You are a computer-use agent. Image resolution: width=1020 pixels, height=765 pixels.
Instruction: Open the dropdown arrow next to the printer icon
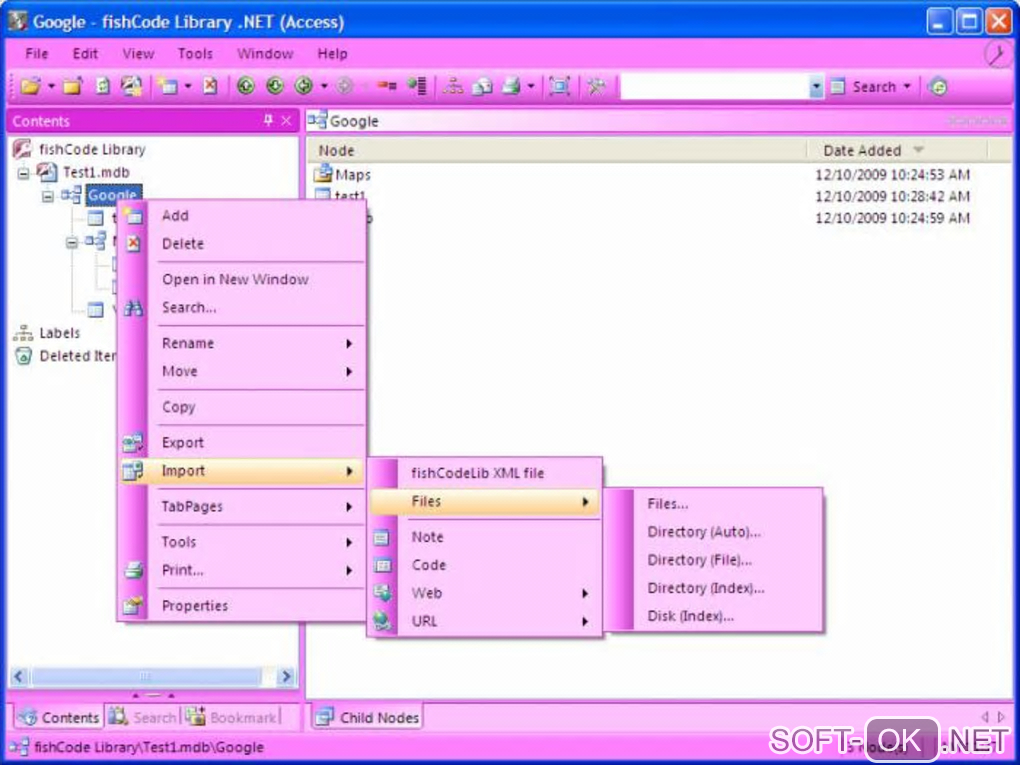click(x=531, y=86)
